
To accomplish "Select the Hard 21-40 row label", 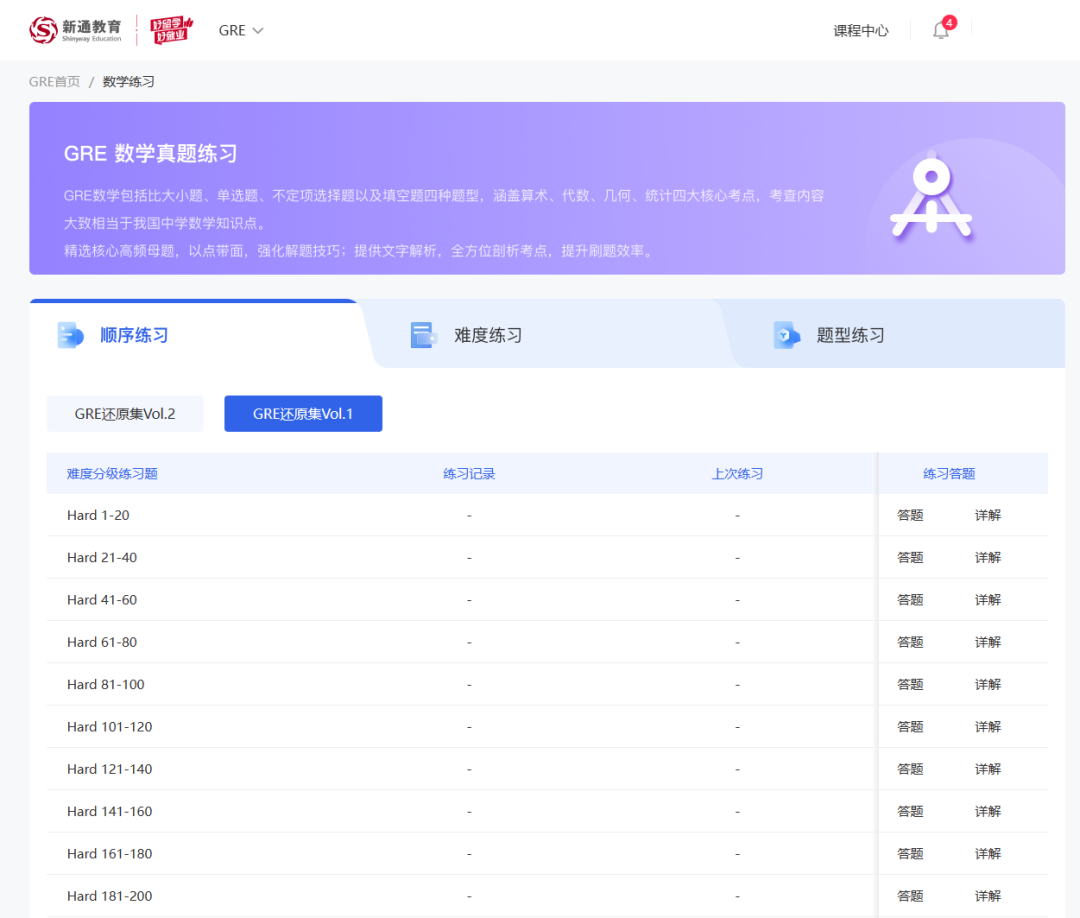I will pos(102,558).
